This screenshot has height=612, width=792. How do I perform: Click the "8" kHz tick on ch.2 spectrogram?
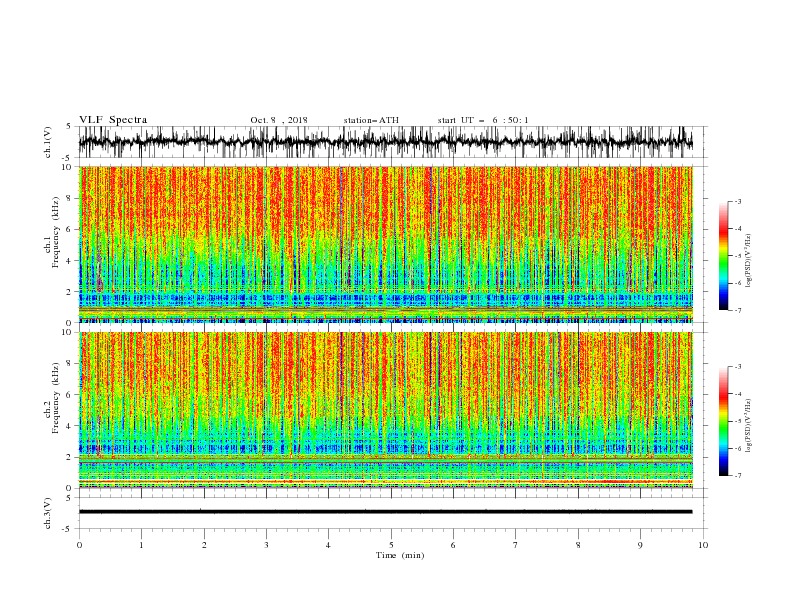tap(70, 364)
